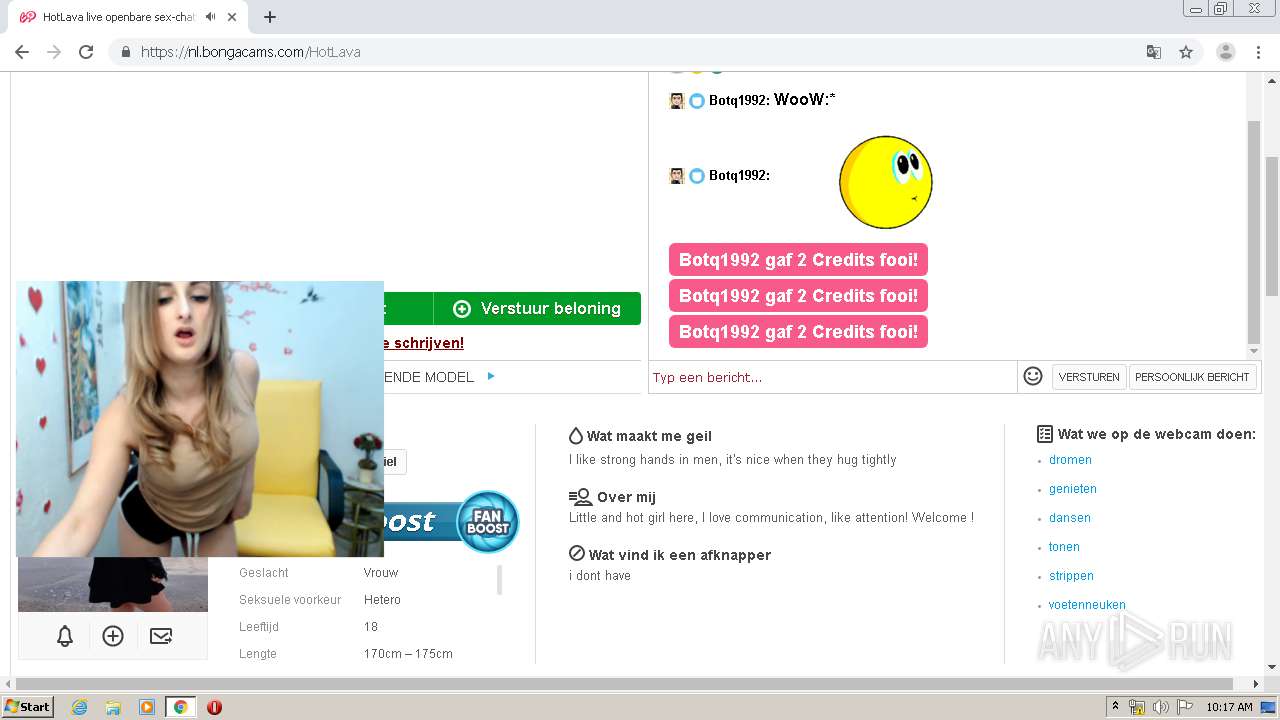This screenshot has height=720, width=1280.
Task: Open the Action Center flag icon
Action: [x=1185, y=707]
